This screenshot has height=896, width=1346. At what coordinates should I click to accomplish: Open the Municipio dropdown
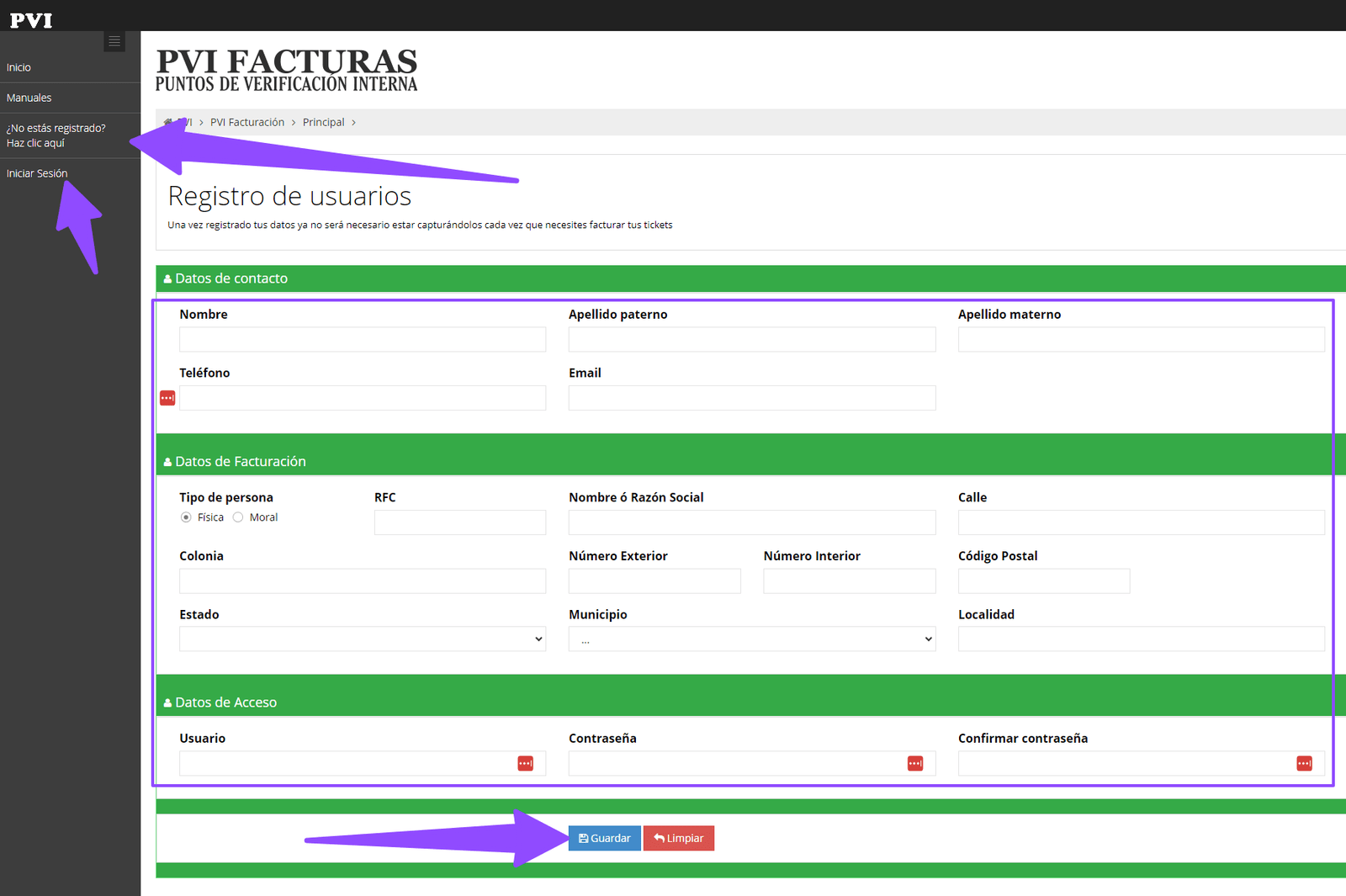coord(752,639)
